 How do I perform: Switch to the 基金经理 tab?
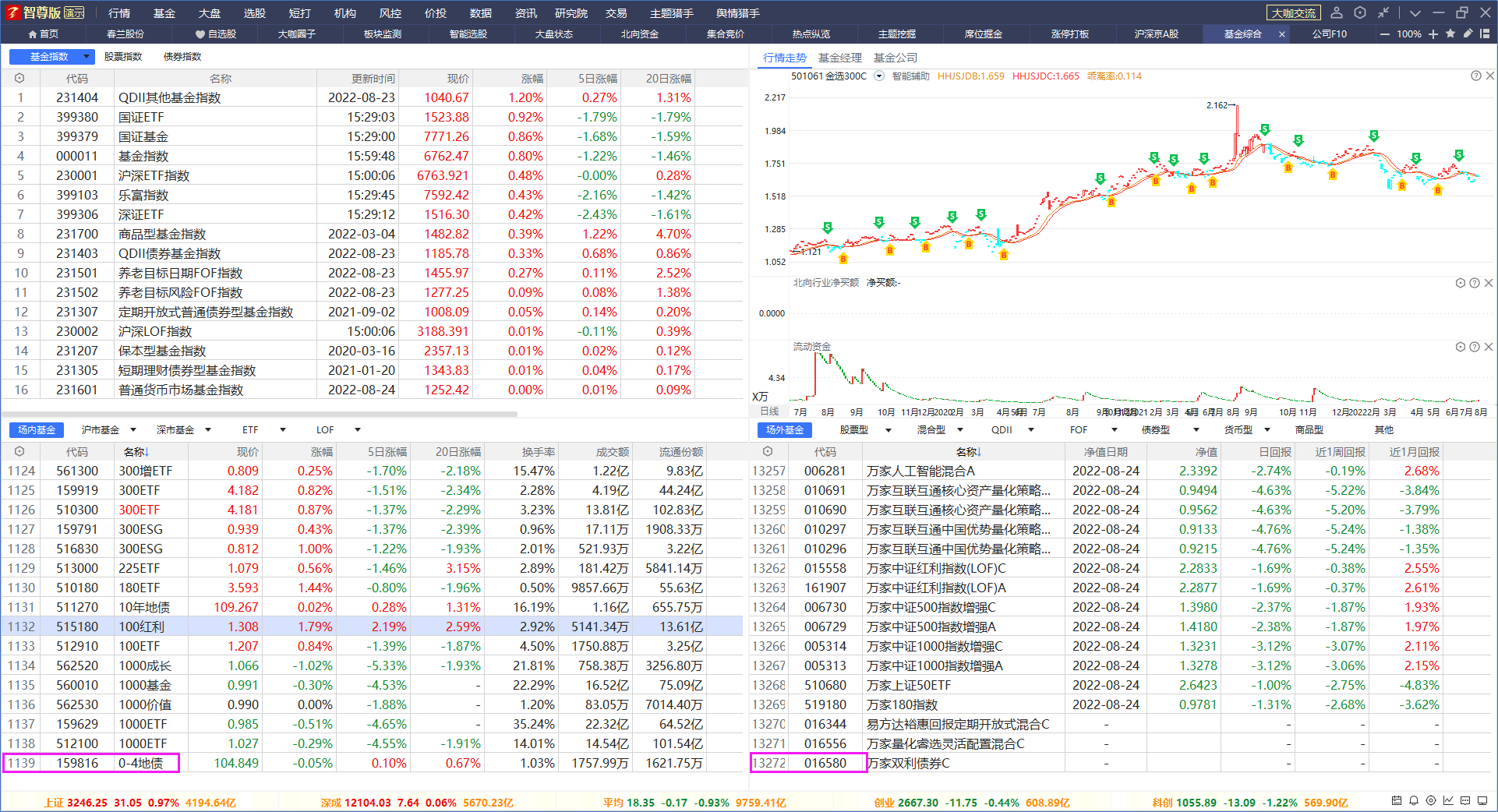[839, 58]
